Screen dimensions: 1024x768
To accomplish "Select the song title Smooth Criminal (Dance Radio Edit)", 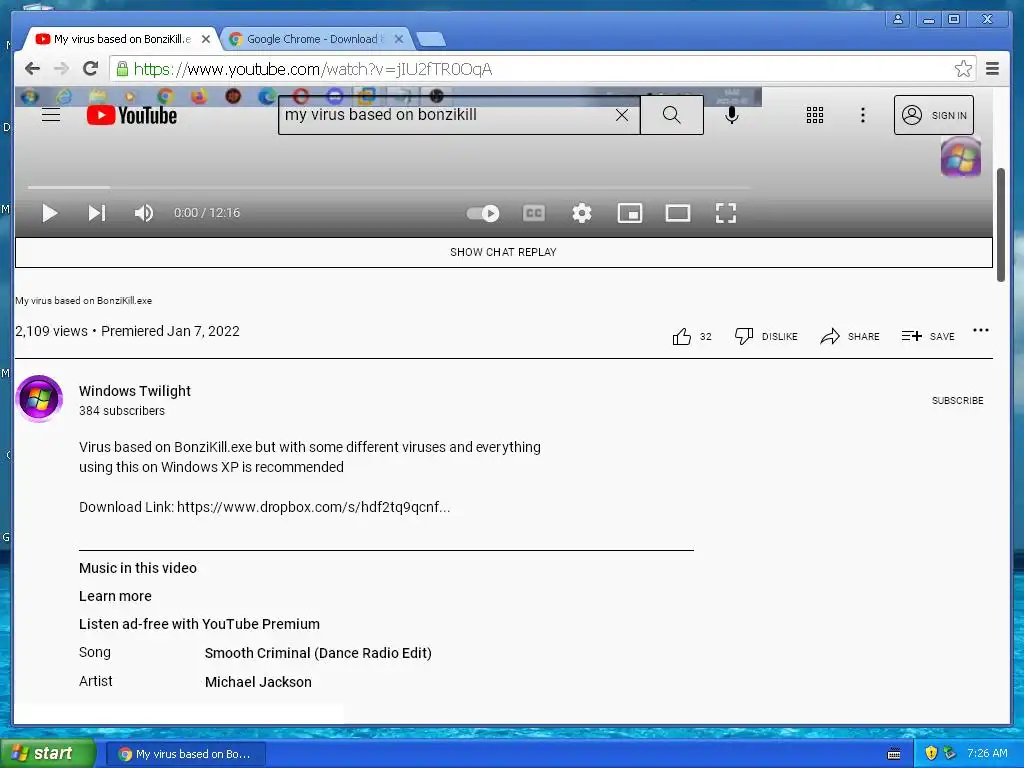I will click(x=318, y=653).
